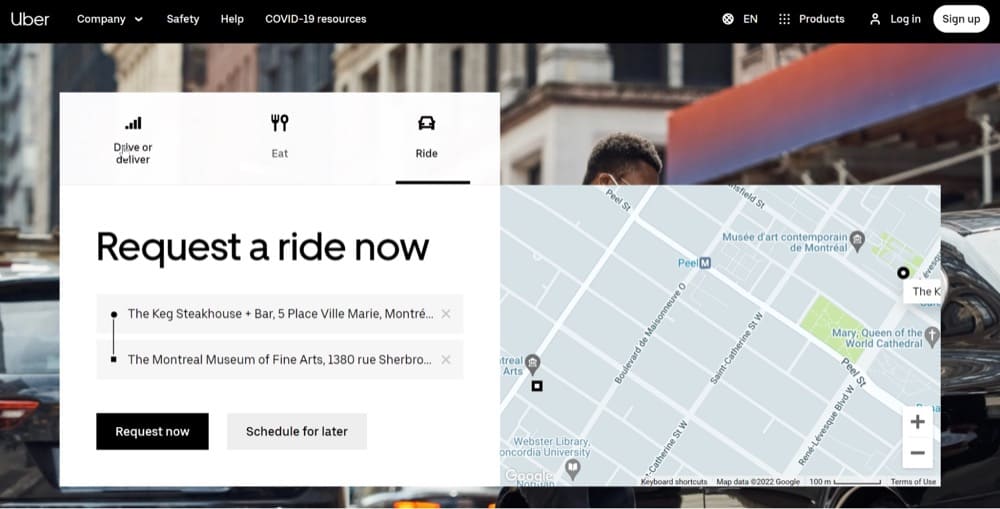Edit pickup location The Keg Steakhouse field
The height and width of the screenshot is (509, 1000).
click(x=280, y=314)
